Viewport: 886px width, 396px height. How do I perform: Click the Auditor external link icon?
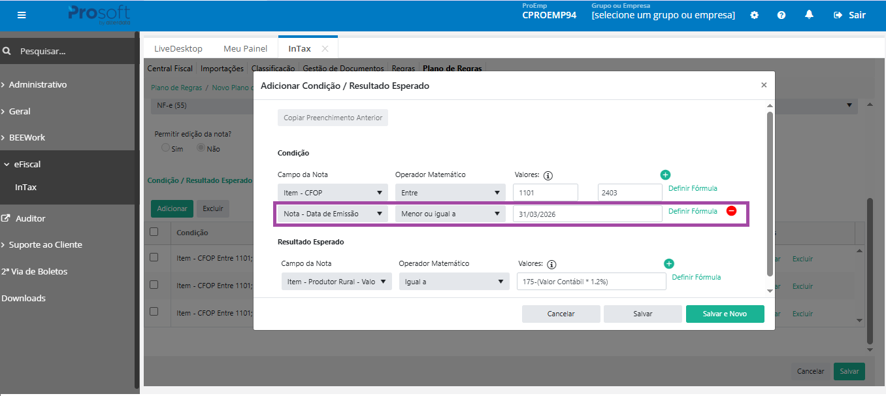coord(6,218)
